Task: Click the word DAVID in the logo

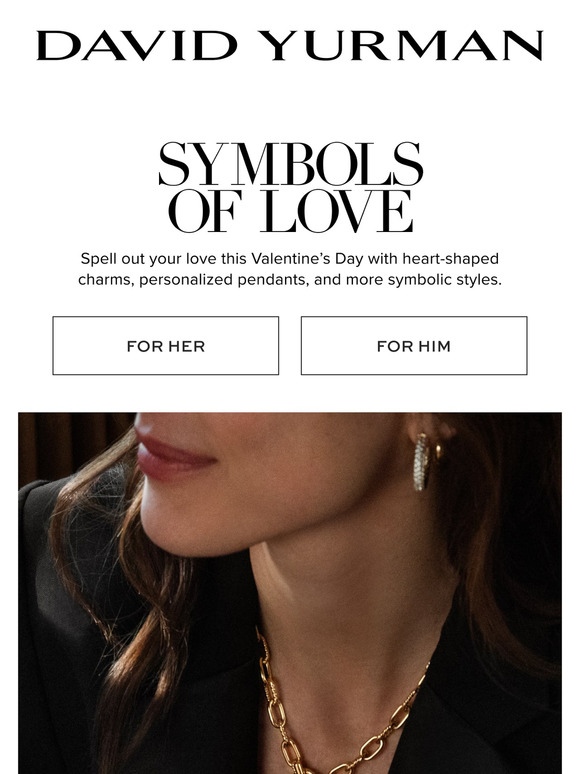Action: coord(137,45)
